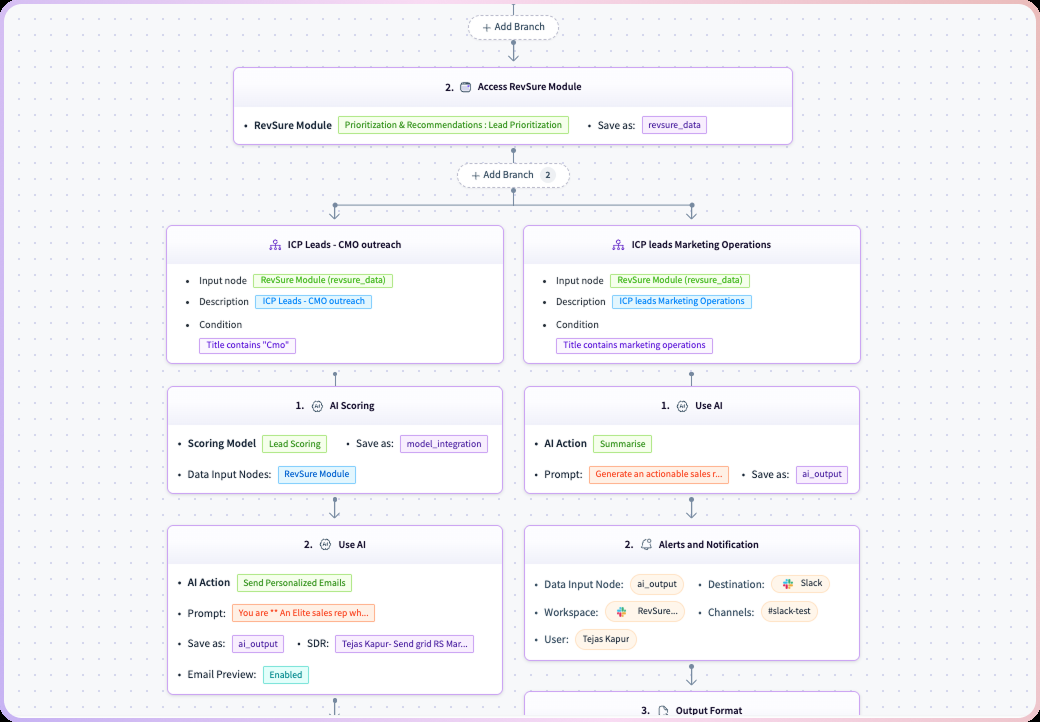This screenshot has height=722, width=1040.
Task: Click the Slack logo in the Destination chip
Action: [788, 584]
